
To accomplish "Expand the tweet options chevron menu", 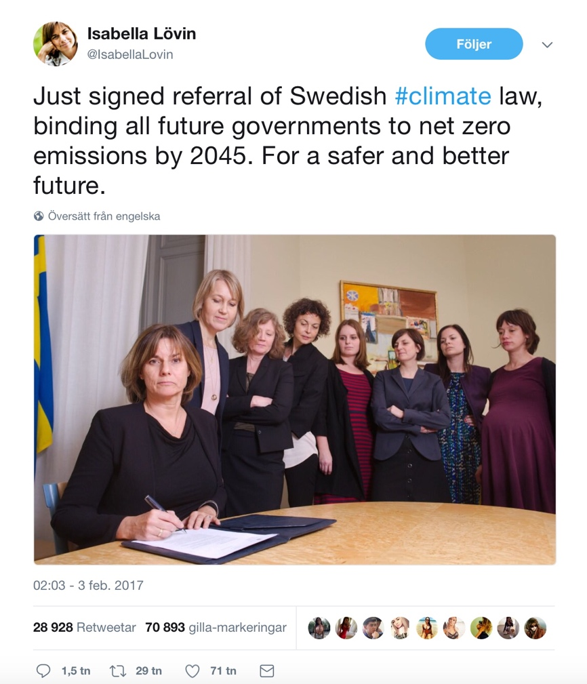I will pos(547,44).
